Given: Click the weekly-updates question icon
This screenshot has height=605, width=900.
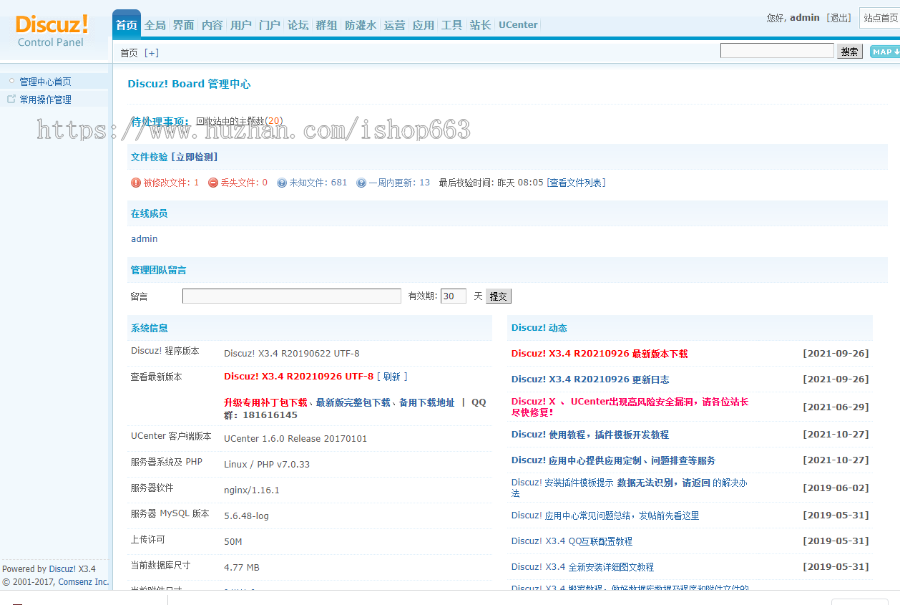Looking at the screenshot, I should click(x=361, y=183).
